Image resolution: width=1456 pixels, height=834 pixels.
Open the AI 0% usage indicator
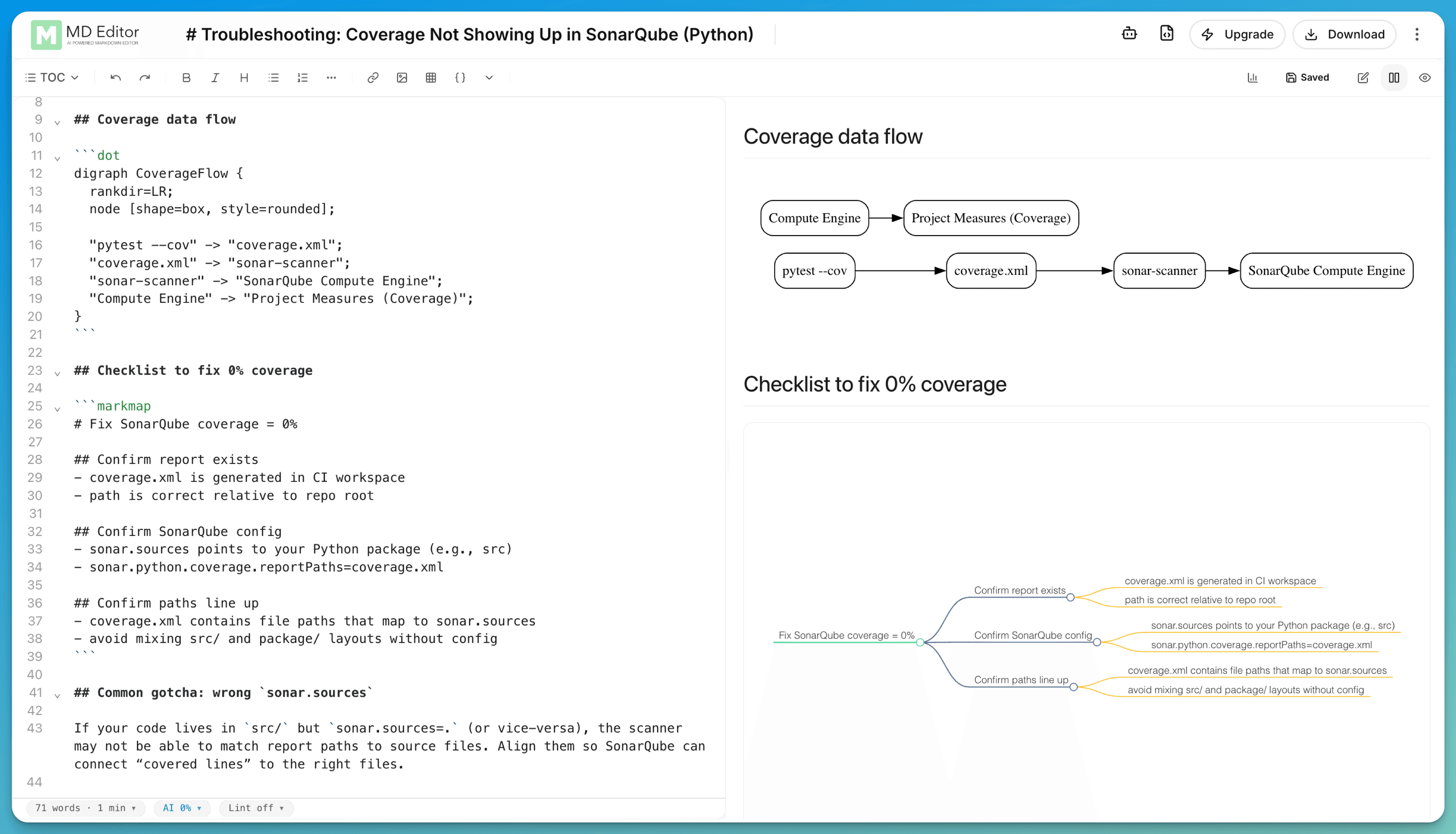point(182,808)
